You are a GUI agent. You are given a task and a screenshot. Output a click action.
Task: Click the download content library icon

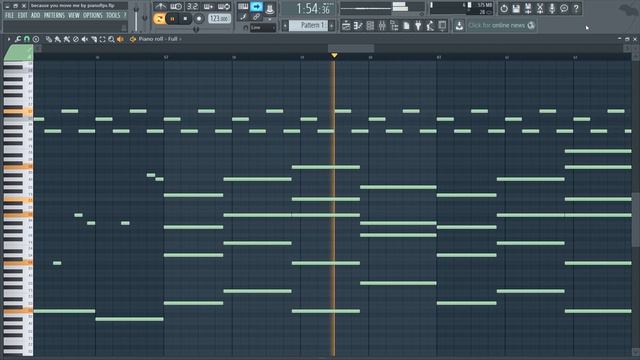[x=459, y=26]
